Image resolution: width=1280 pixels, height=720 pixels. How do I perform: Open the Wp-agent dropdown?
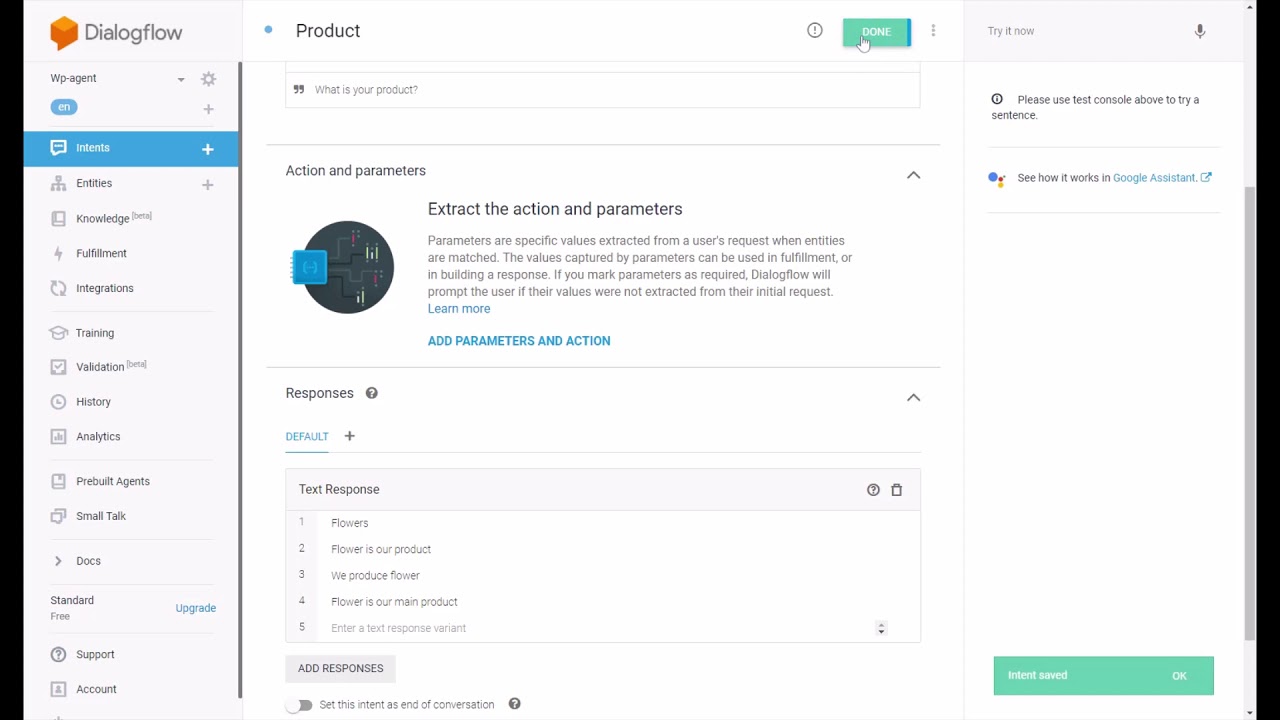(180, 78)
